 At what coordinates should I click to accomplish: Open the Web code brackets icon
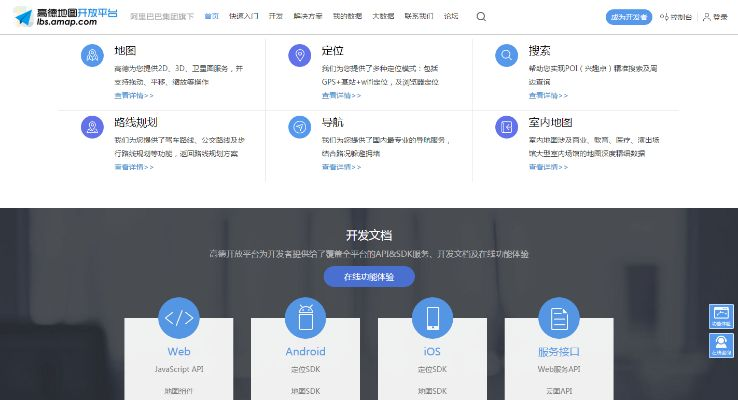179,318
